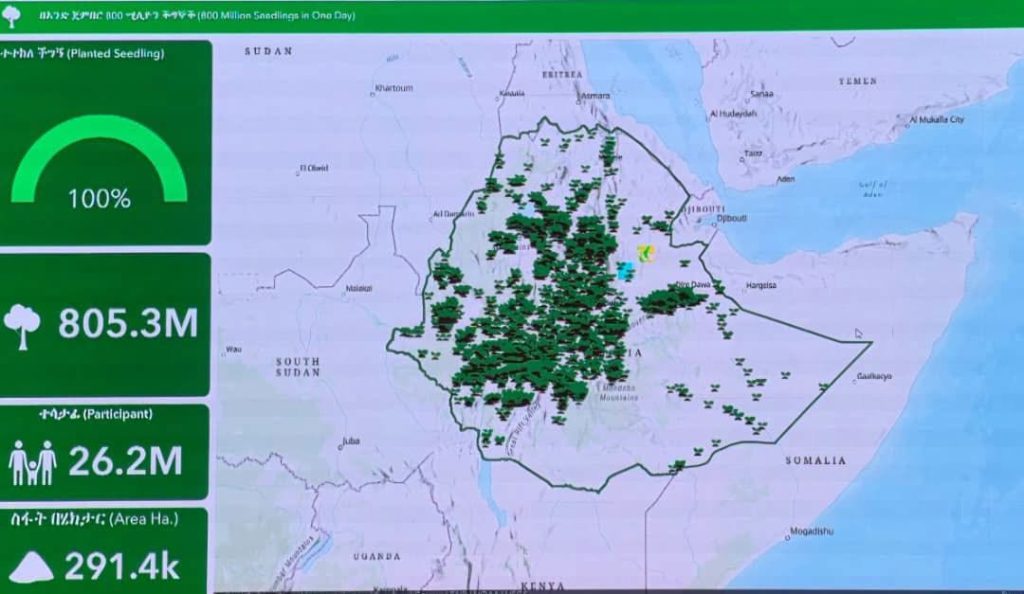The width and height of the screenshot is (1024, 594).
Task: Click the UGANDA country label
Action: (x=377, y=556)
